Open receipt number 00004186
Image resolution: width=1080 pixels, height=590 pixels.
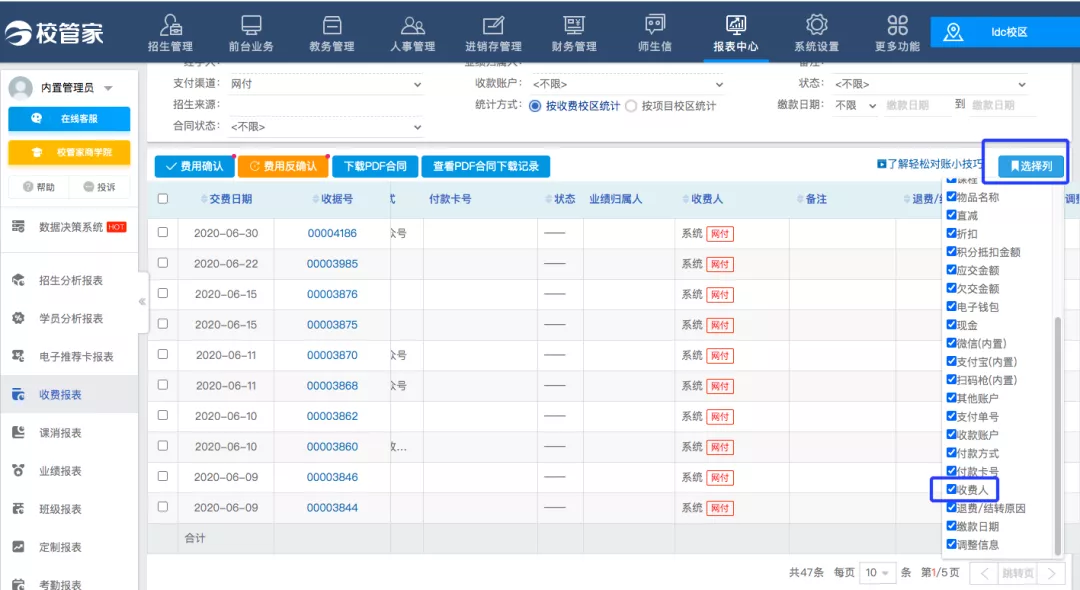click(331, 232)
